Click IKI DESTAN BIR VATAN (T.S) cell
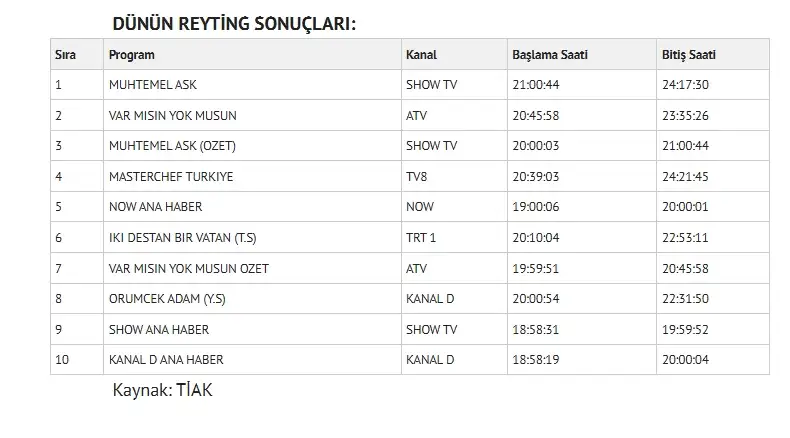The image size is (790, 438). pyautogui.click(x=252, y=237)
